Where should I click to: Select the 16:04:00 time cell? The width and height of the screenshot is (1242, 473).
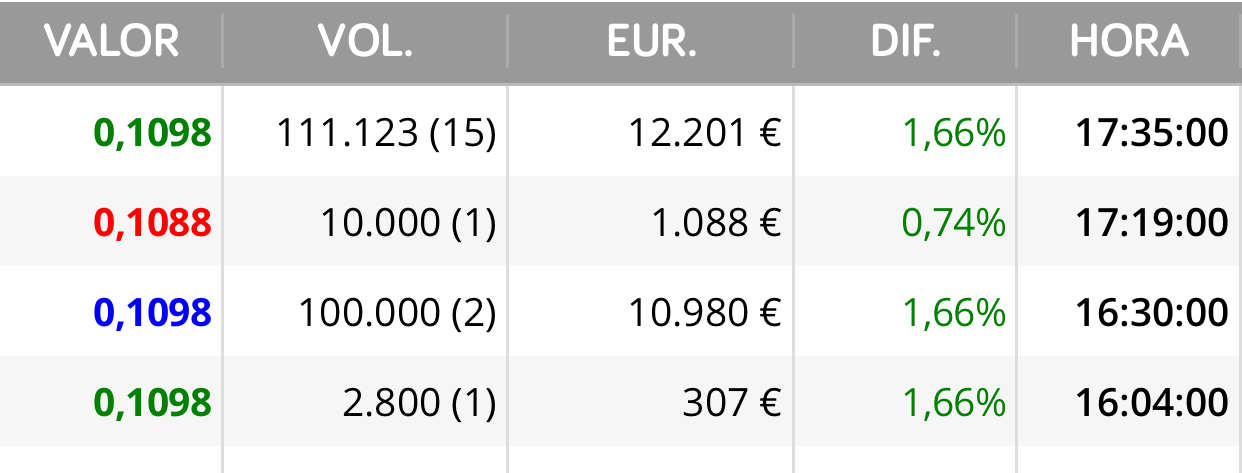[1152, 402]
